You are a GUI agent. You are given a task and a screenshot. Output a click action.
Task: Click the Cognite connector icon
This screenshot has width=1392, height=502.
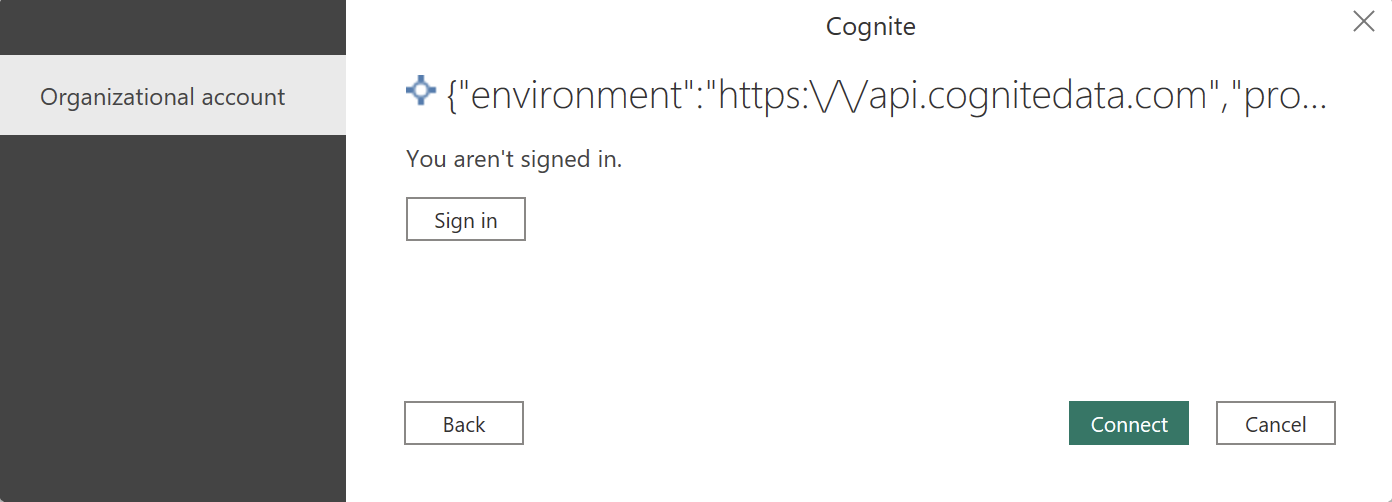[x=421, y=92]
